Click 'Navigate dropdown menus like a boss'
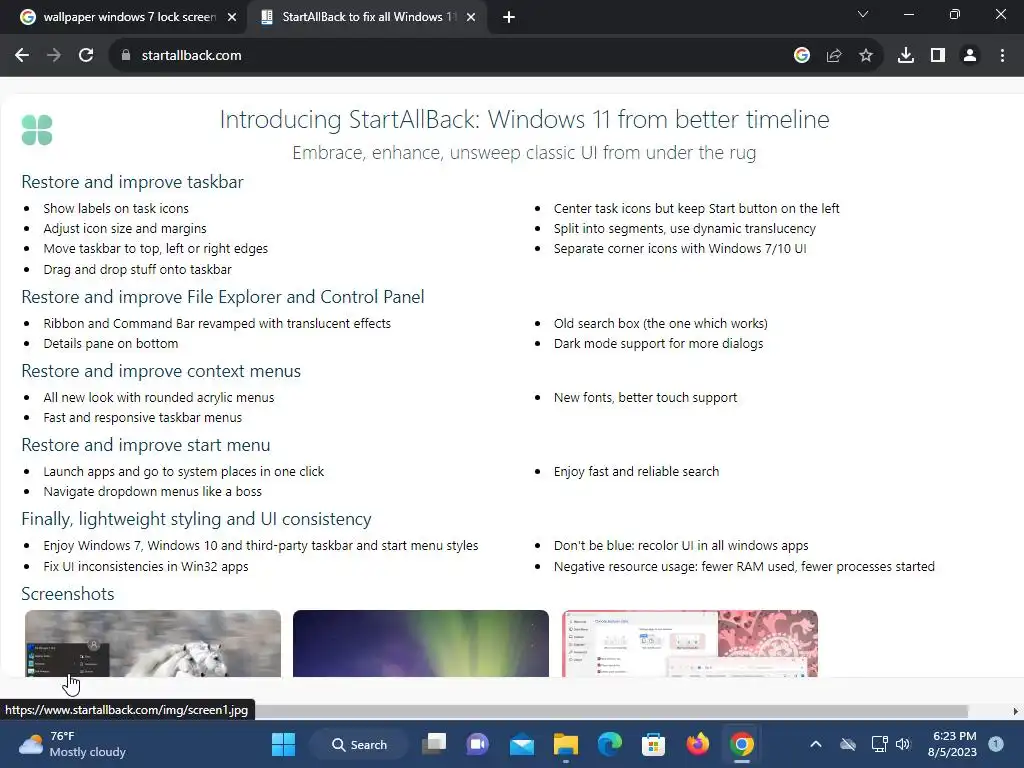The image size is (1024, 768). pos(153,492)
